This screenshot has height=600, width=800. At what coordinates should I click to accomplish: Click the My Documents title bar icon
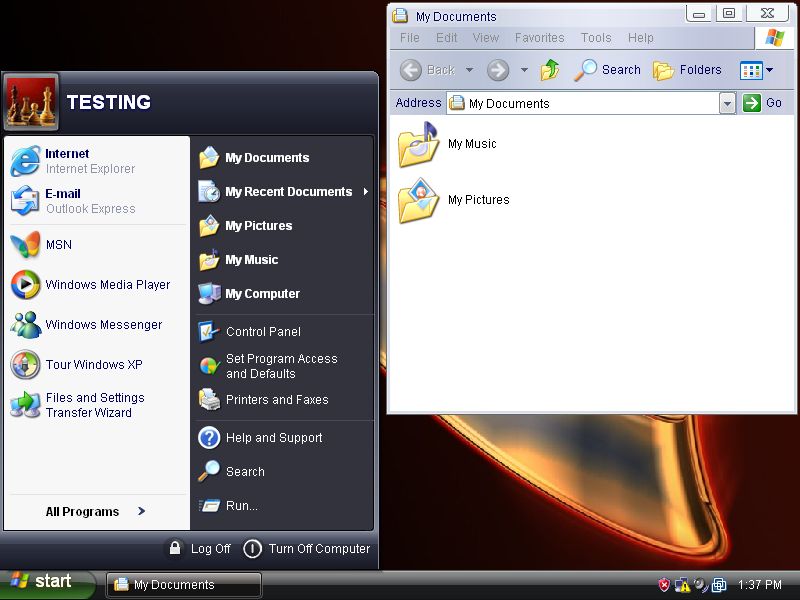400,16
